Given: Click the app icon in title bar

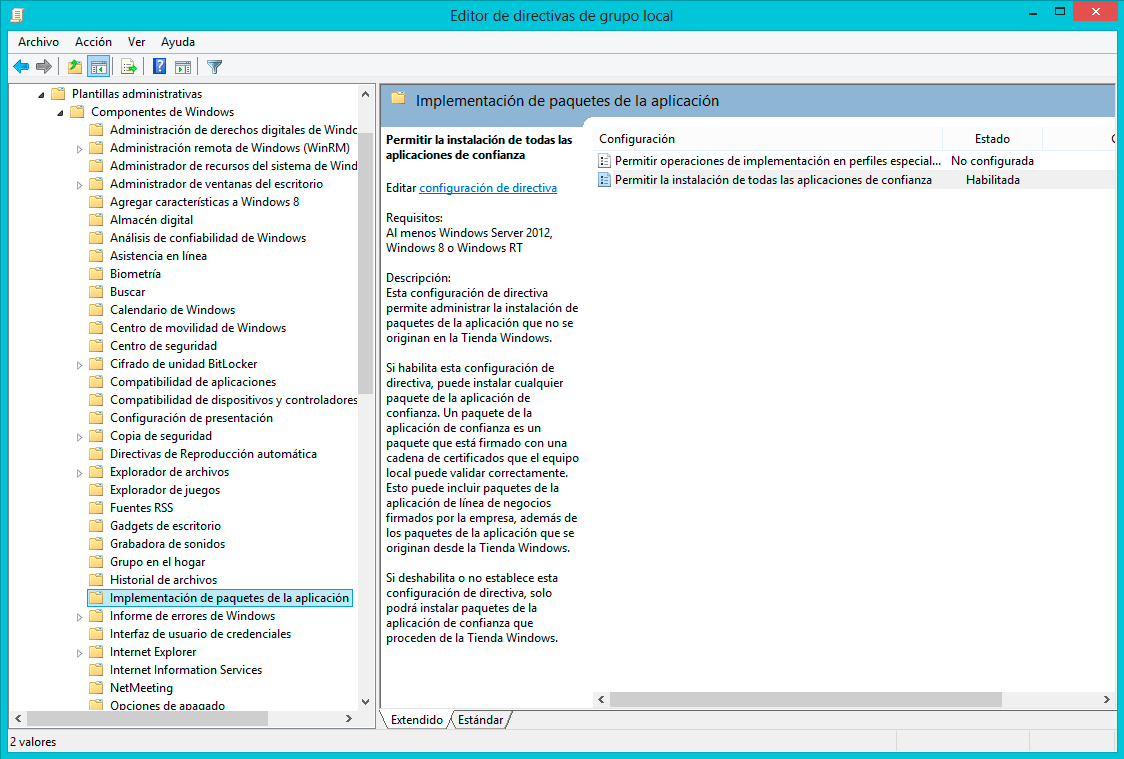Looking at the screenshot, I should (x=17, y=14).
